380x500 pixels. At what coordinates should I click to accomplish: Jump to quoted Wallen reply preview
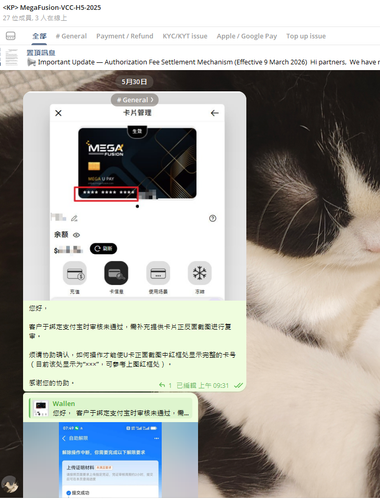click(111, 408)
